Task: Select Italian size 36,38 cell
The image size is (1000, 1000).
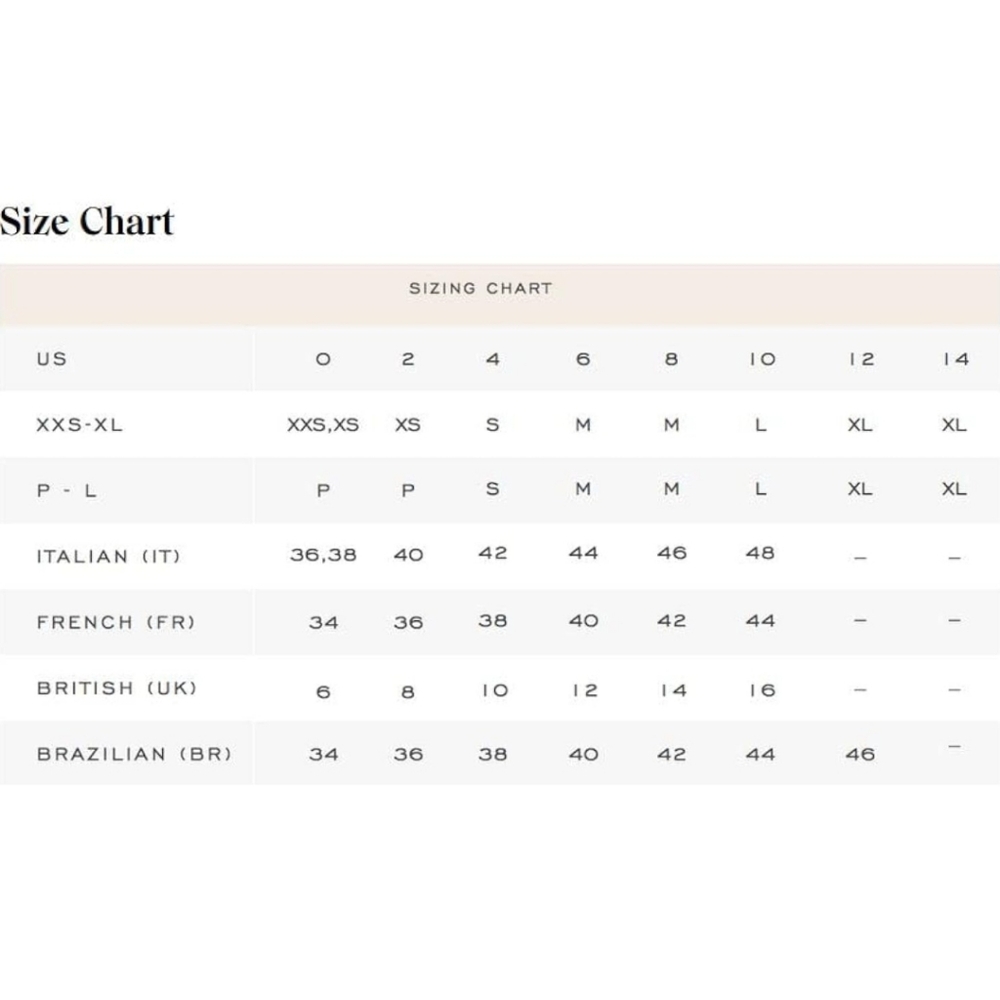Action: (323, 555)
